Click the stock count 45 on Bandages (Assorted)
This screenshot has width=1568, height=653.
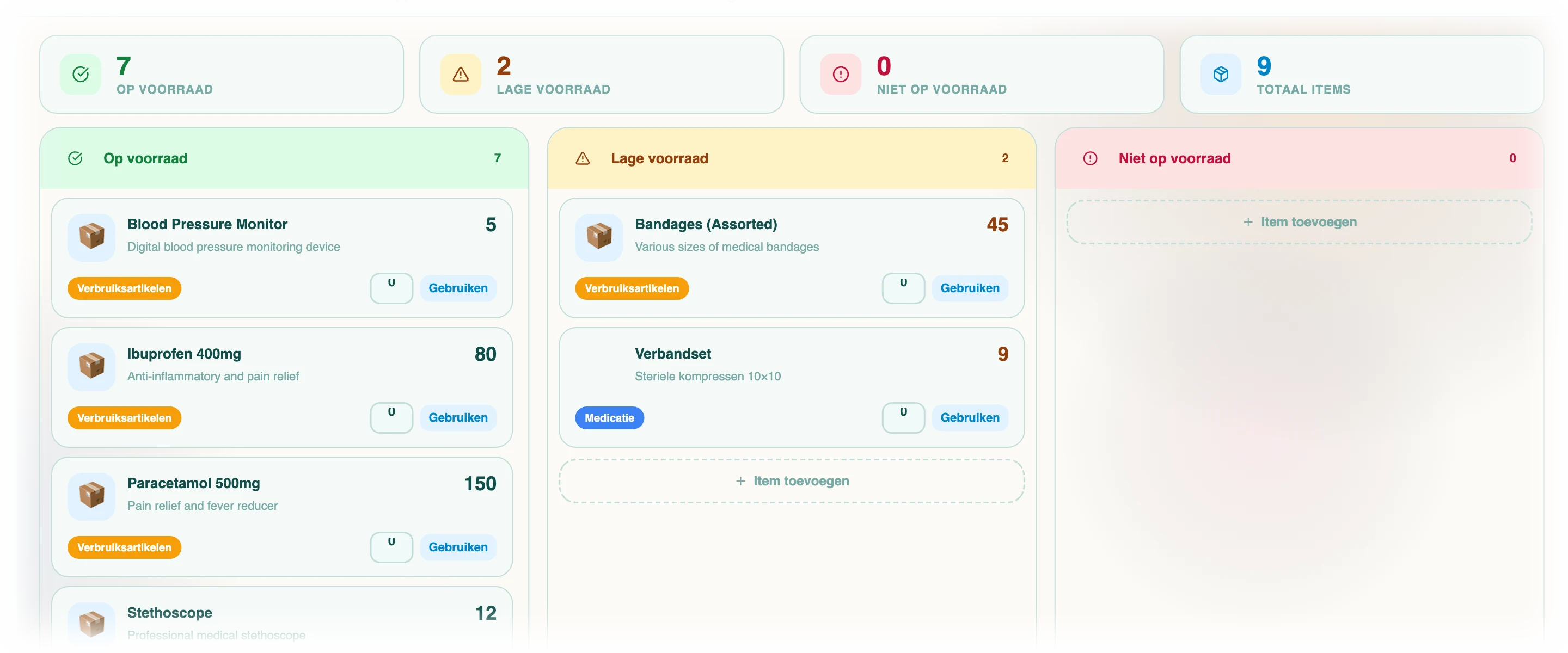click(997, 225)
